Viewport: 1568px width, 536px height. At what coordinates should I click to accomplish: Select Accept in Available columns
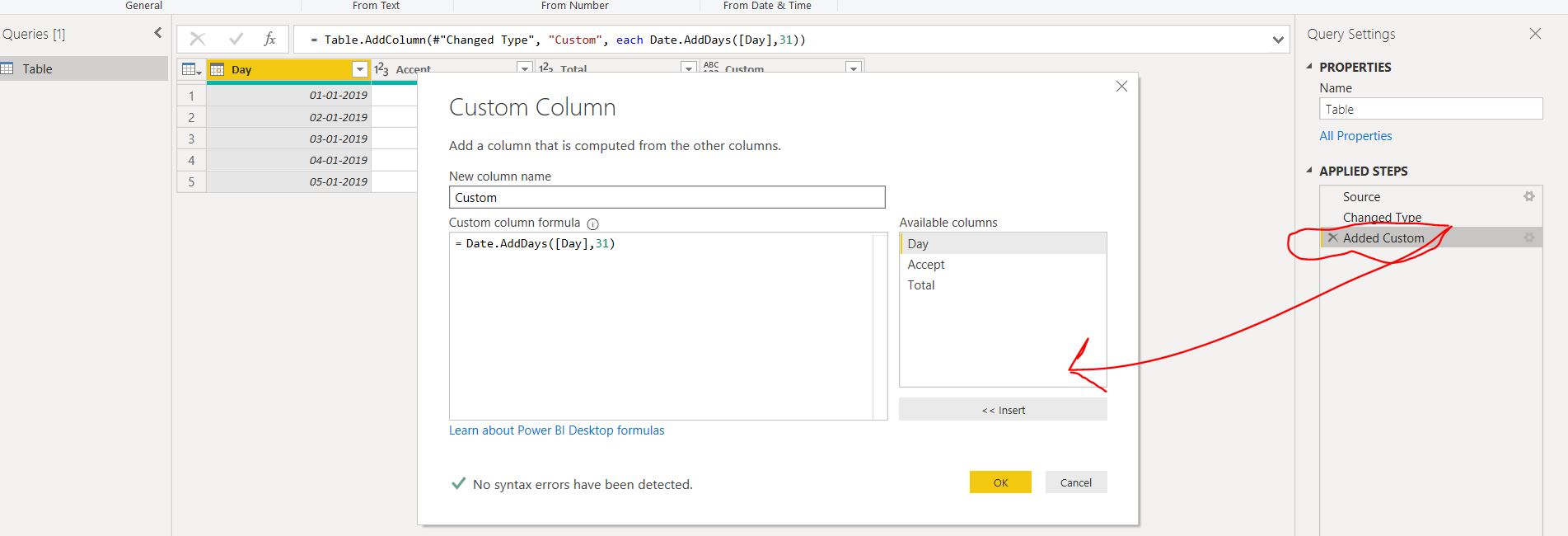point(1003,265)
